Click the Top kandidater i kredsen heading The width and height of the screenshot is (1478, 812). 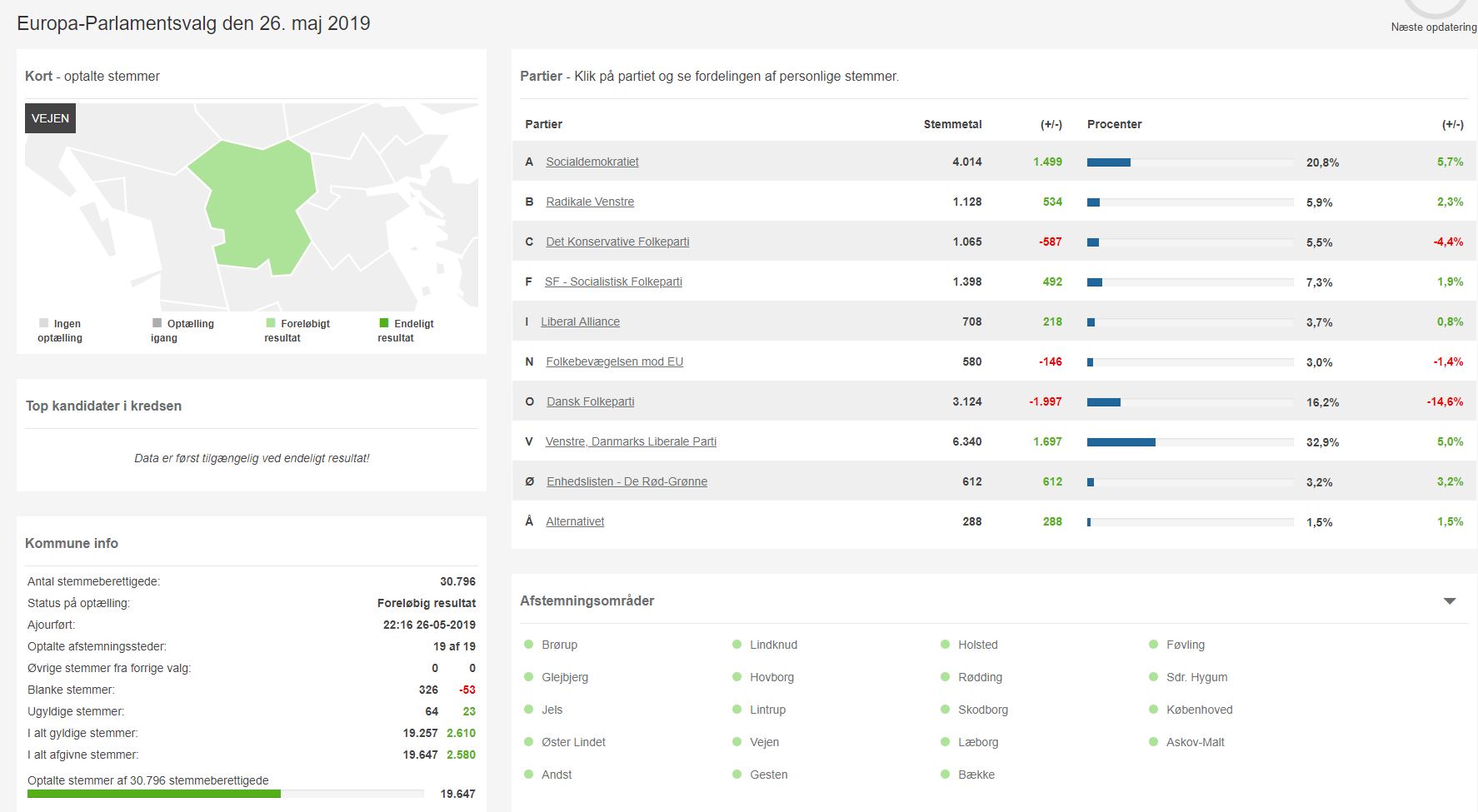tap(103, 406)
